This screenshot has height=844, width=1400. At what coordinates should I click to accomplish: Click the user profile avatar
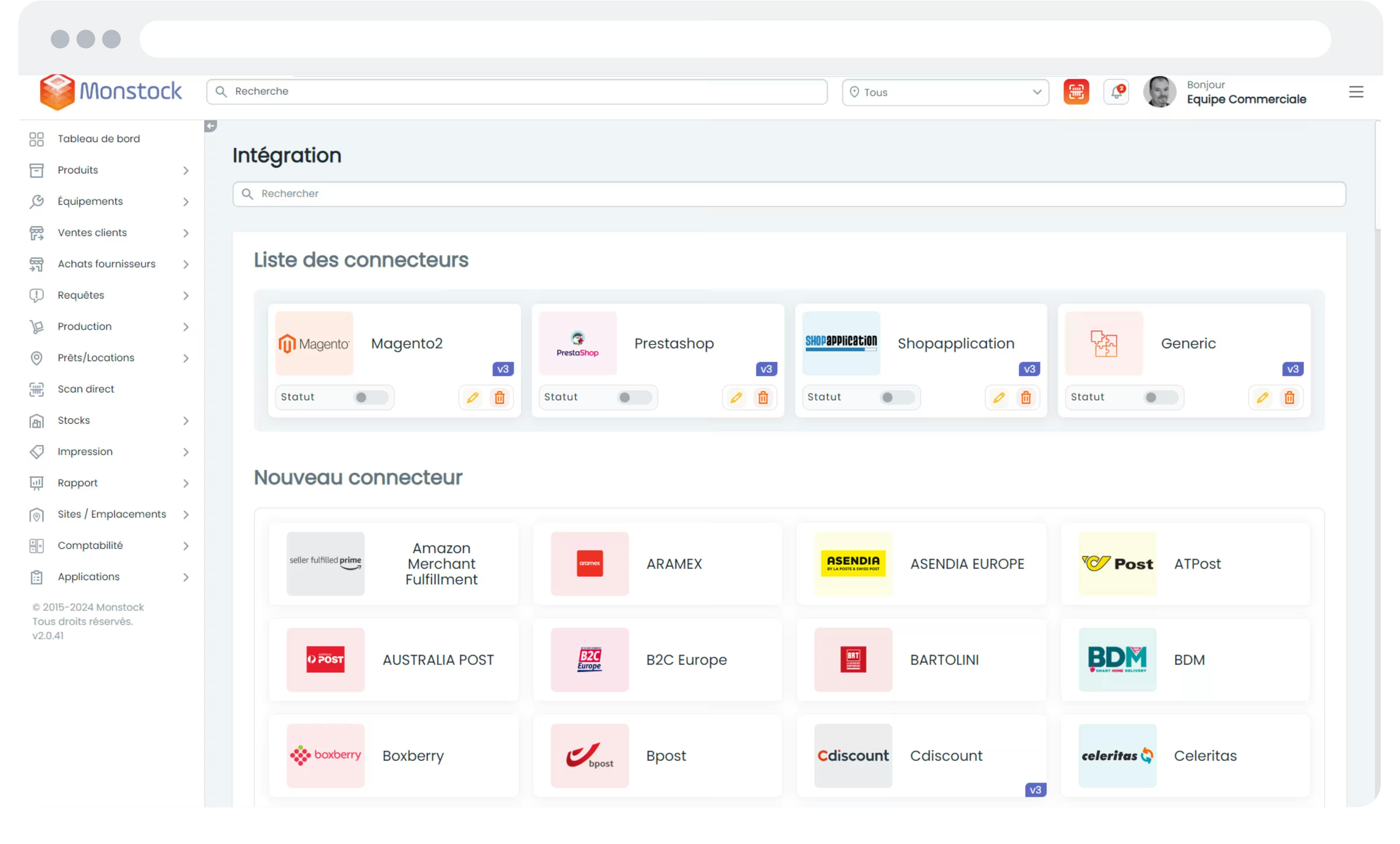coord(1160,92)
